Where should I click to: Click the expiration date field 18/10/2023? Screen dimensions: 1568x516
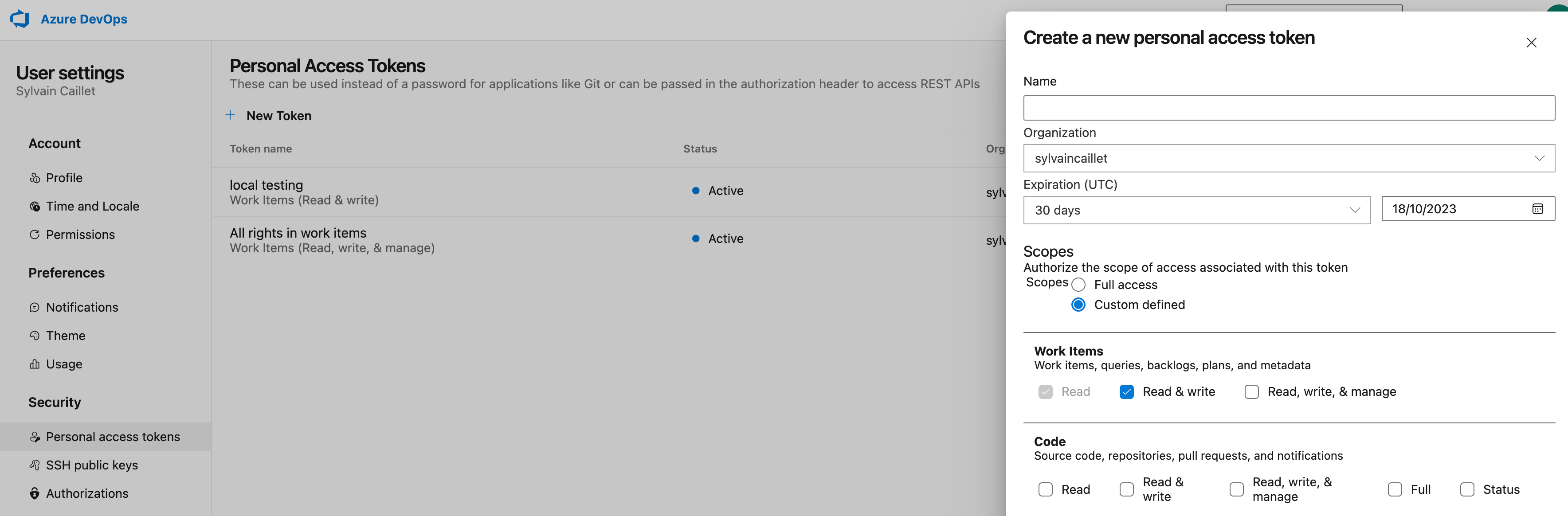(x=1468, y=209)
